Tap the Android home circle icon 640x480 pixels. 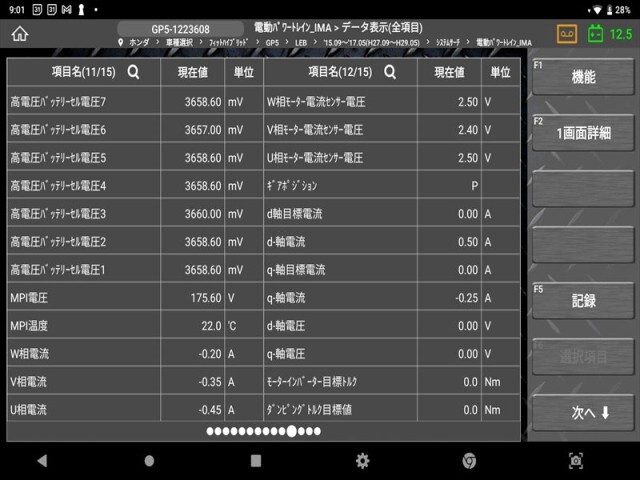point(149,461)
